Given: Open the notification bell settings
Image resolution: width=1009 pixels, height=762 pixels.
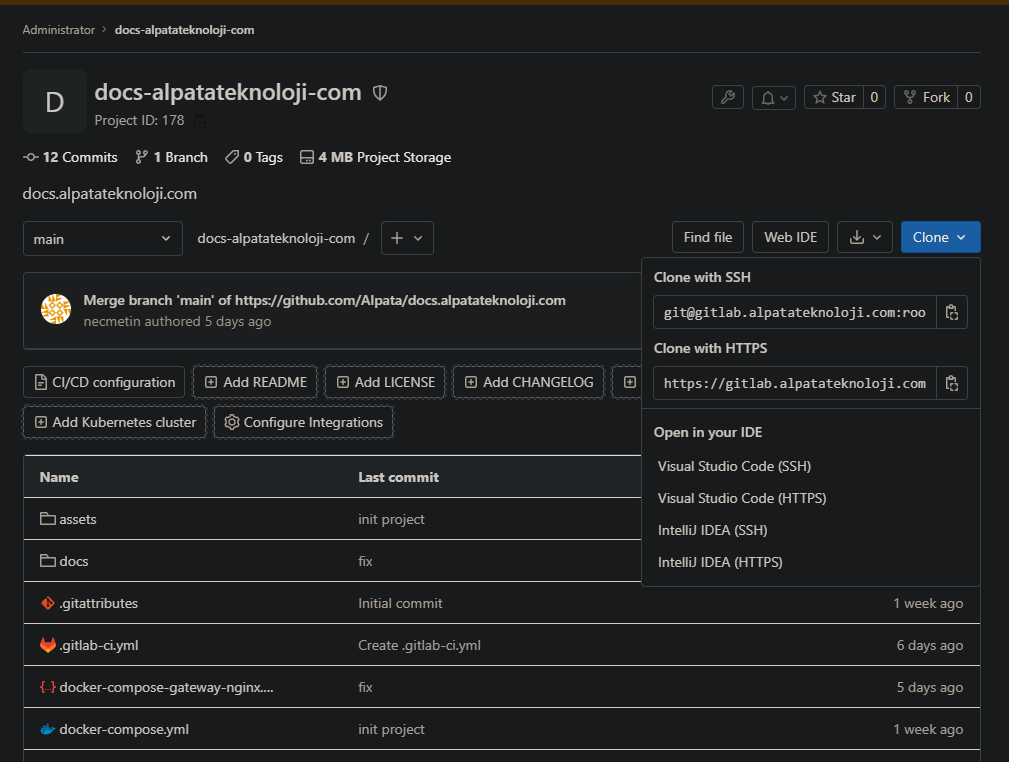Looking at the screenshot, I should click(774, 97).
